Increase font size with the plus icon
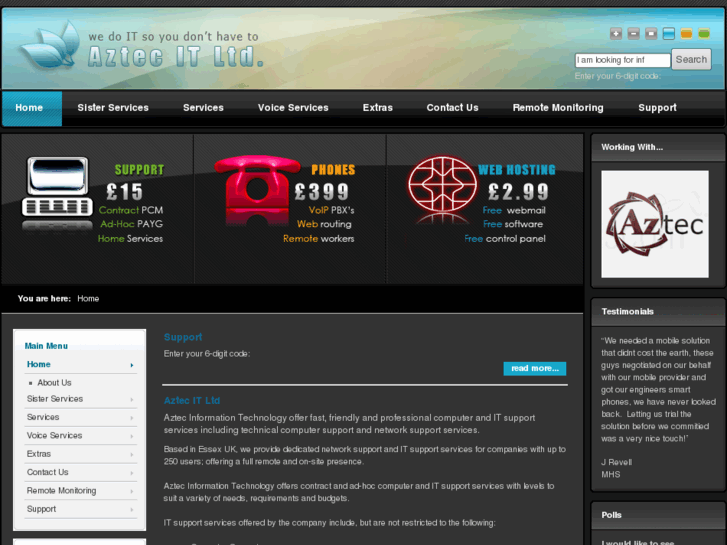727x545 pixels. (616, 33)
